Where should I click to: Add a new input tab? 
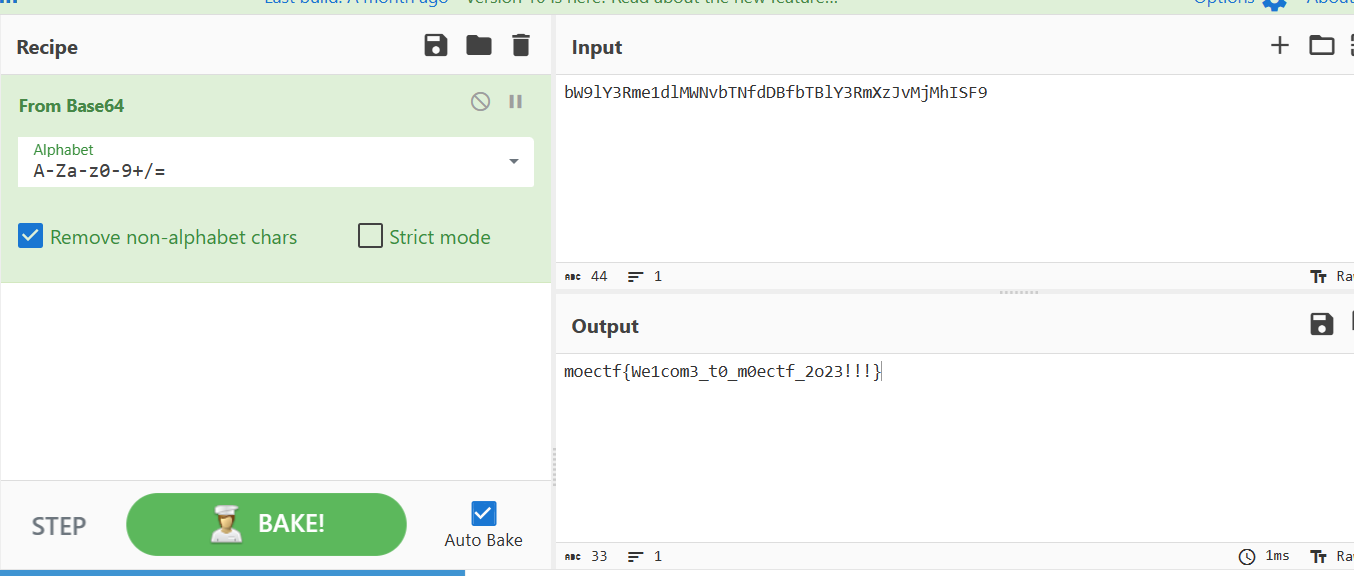(x=1279, y=45)
